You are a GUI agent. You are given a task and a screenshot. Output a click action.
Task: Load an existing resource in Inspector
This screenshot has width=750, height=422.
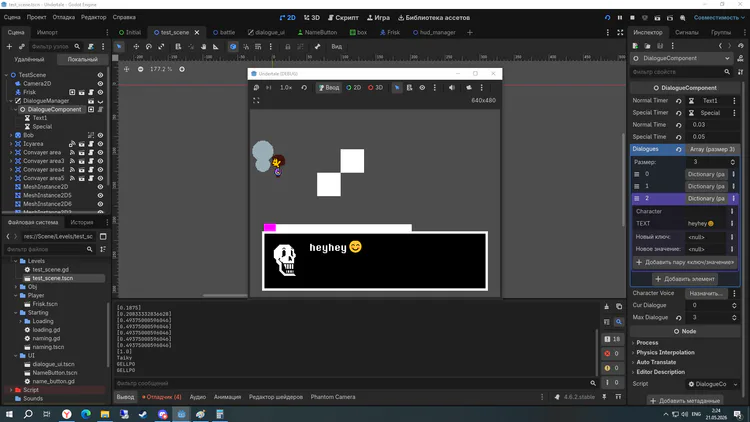[x=647, y=46]
